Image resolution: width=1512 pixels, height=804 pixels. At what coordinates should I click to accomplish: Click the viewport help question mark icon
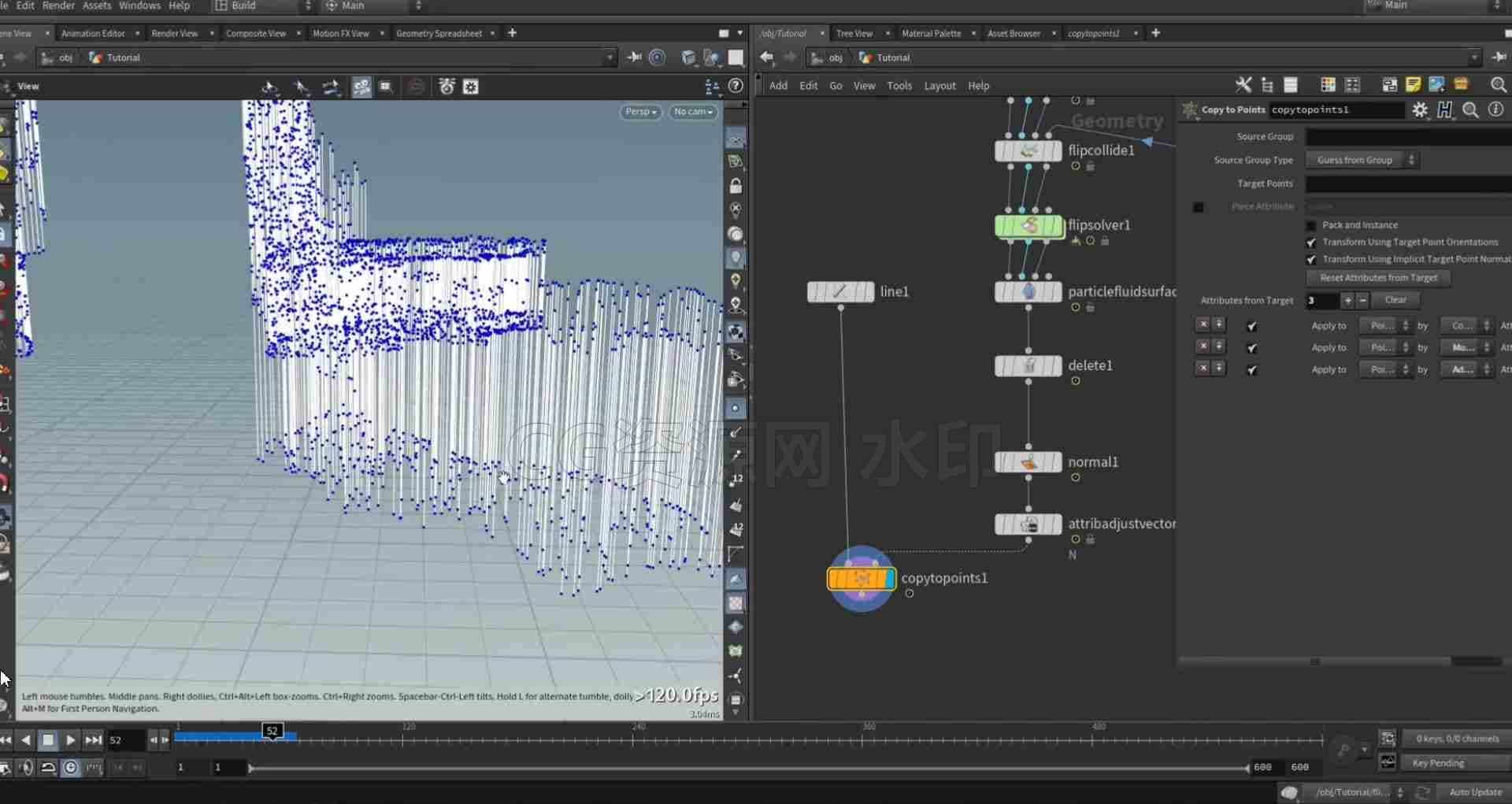pos(736,86)
